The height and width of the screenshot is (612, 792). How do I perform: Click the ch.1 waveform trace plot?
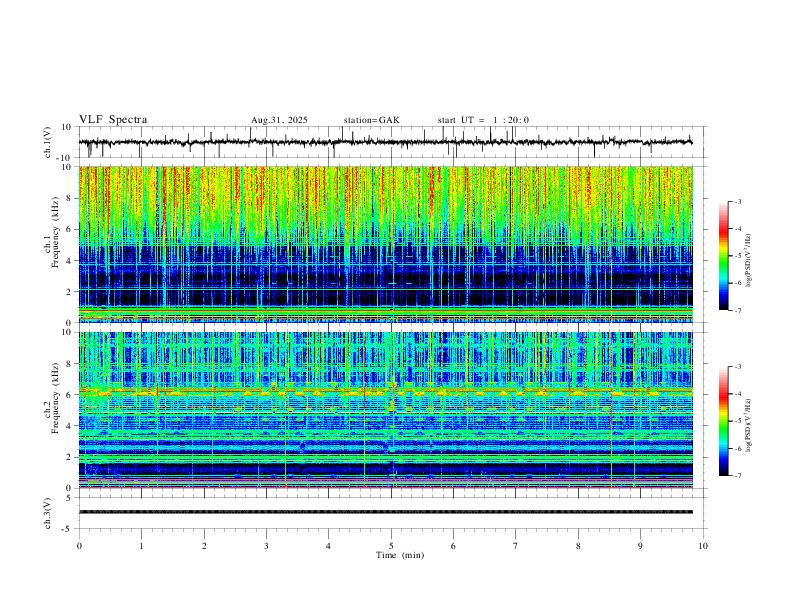coord(386,142)
